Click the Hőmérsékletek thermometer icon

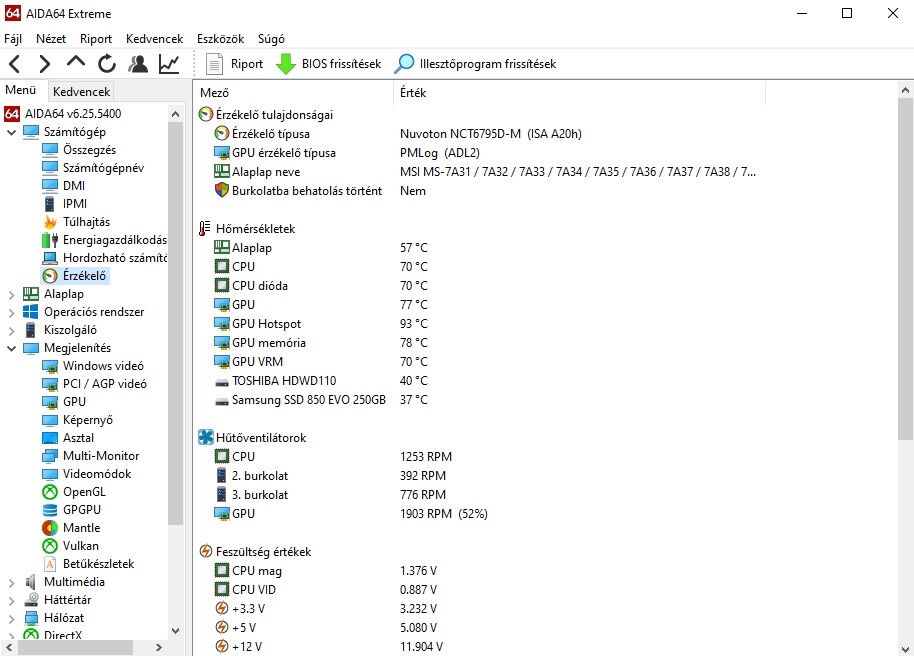click(x=205, y=229)
